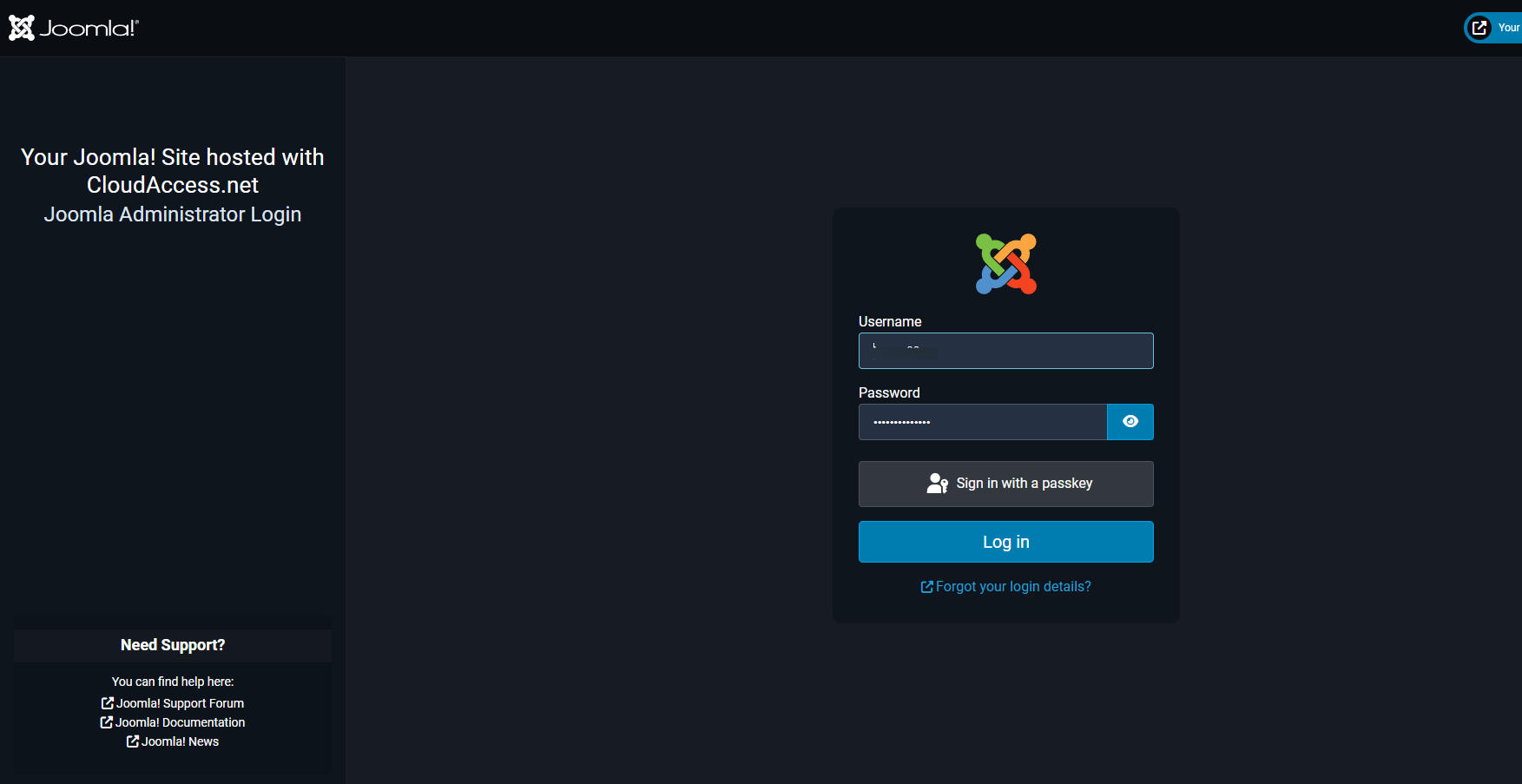The height and width of the screenshot is (784, 1522).
Task: Click the colorful Joomla emblem above Username
Action: tap(1006, 264)
